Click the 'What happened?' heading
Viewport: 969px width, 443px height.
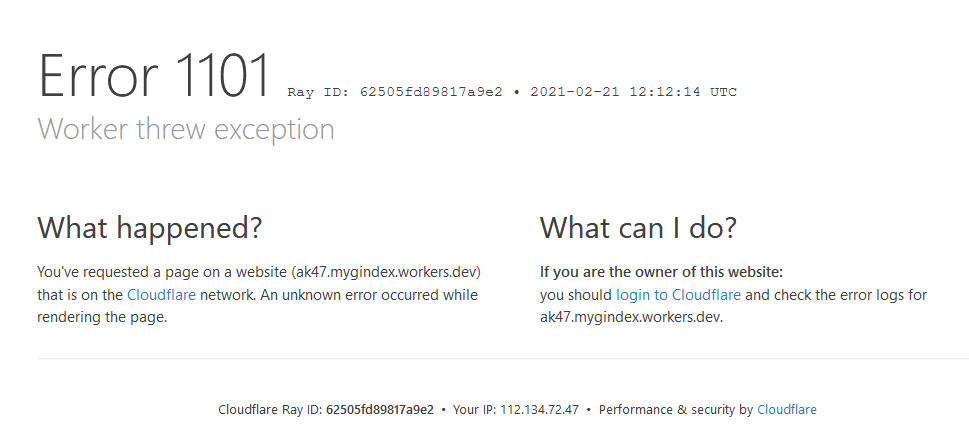tap(150, 227)
